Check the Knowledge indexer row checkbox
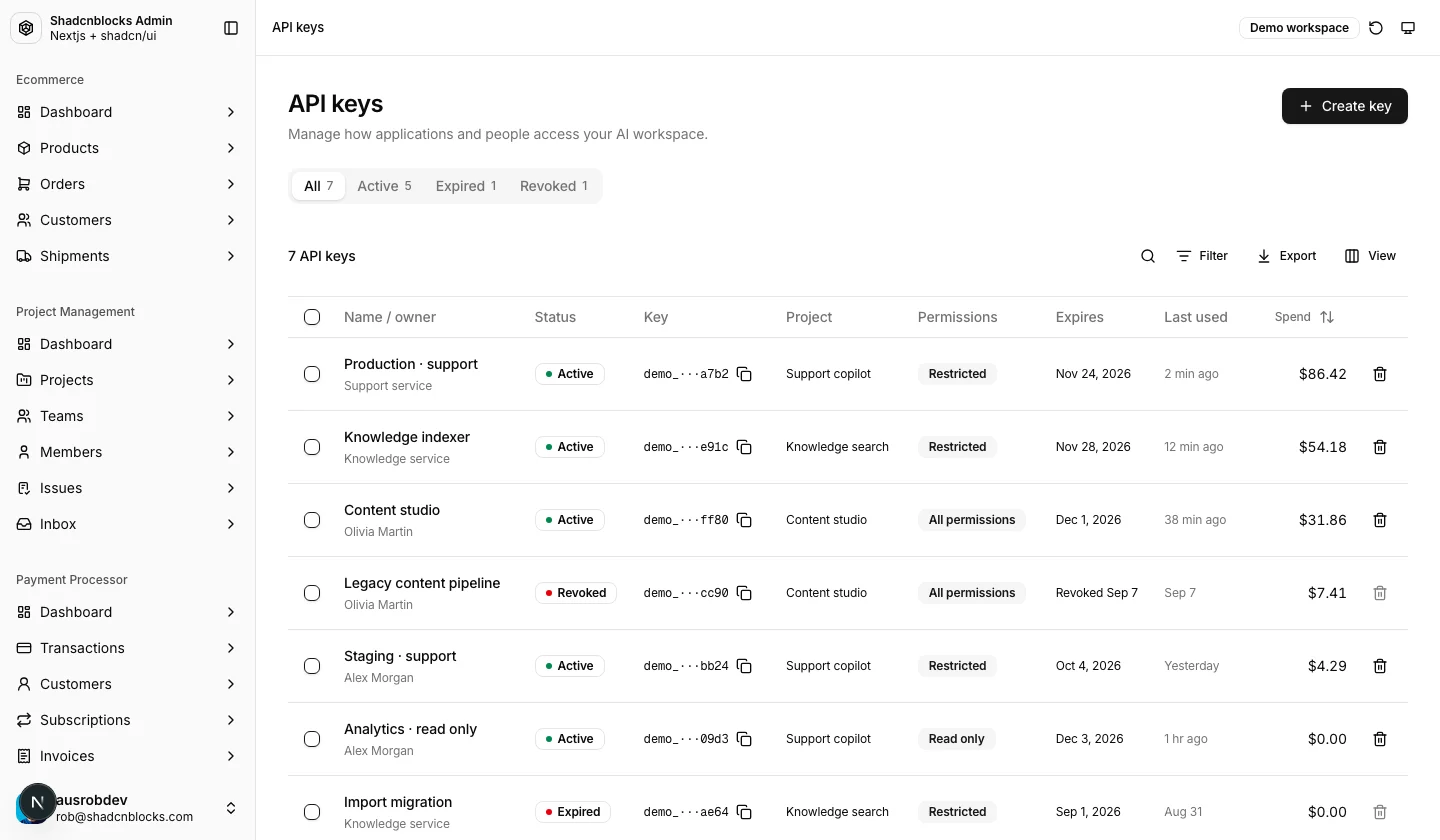The image size is (1440, 840). pos(312,447)
